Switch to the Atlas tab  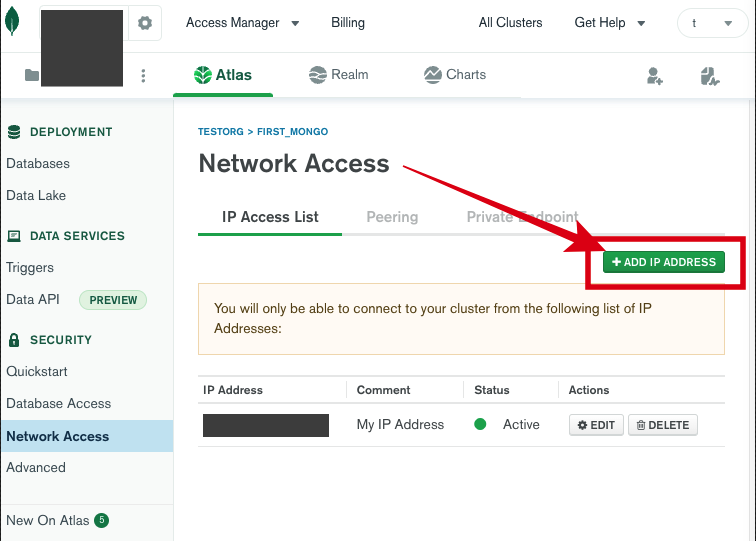223,75
